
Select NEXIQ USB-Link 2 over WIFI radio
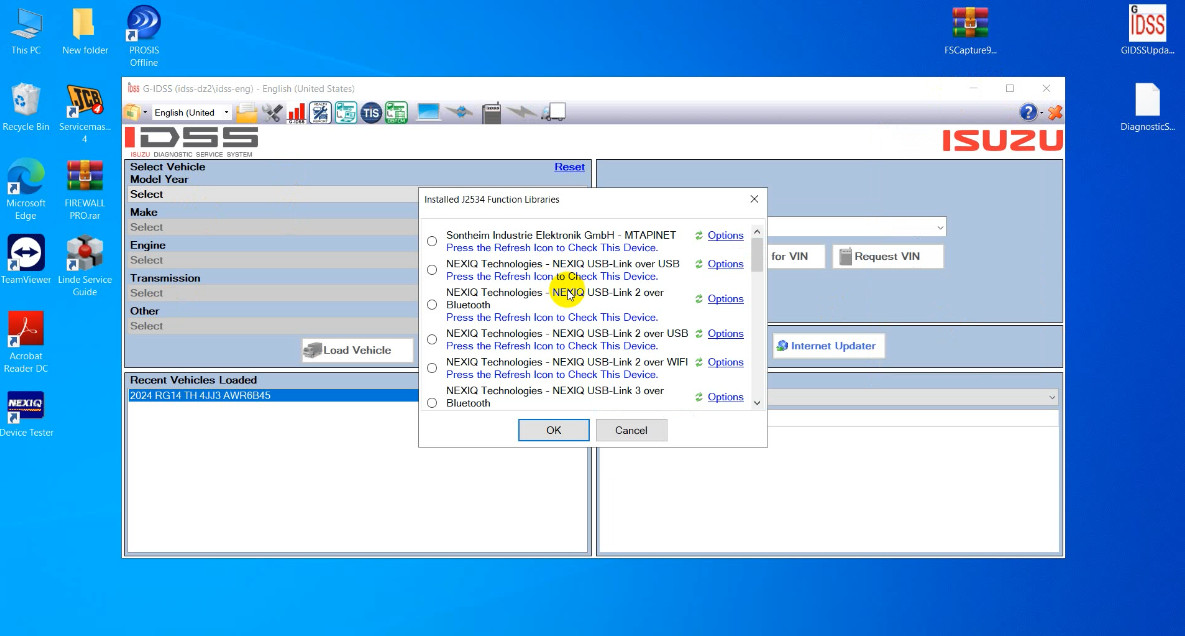(432, 369)
